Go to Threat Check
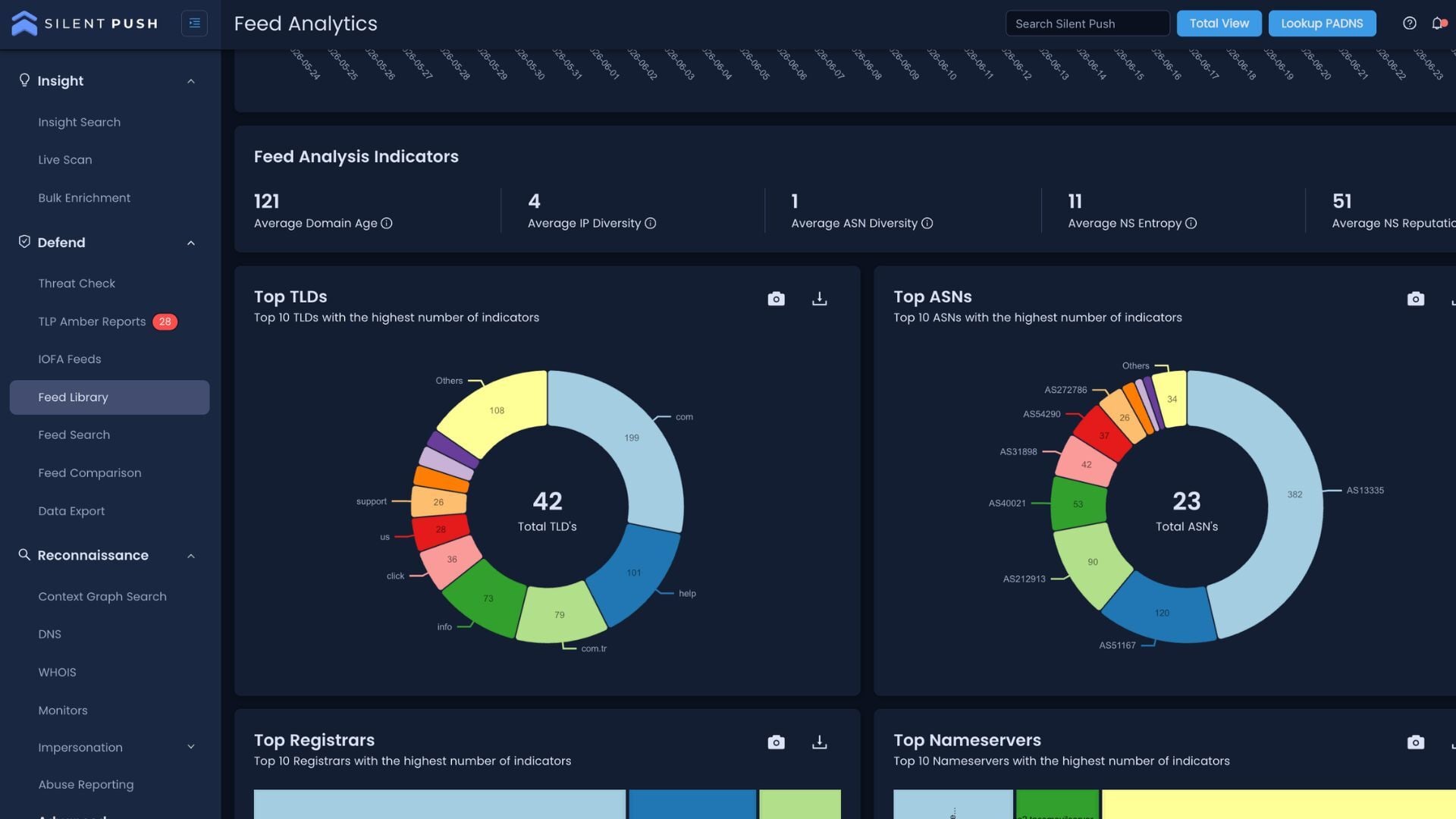This screenshot has width=1456, height=819. pyautogui.click(x=77, y=284)
